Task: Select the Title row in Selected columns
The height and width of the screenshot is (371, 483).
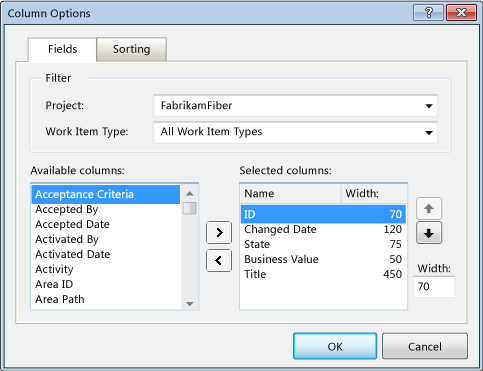Action: point(323,274)
